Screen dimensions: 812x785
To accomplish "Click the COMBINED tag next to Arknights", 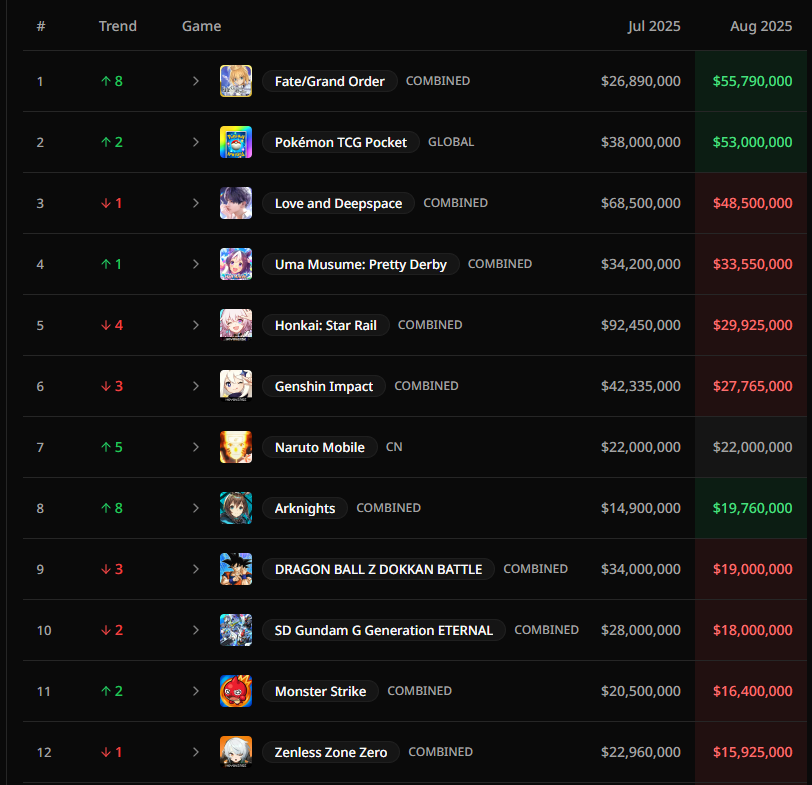I will (388, 508).
